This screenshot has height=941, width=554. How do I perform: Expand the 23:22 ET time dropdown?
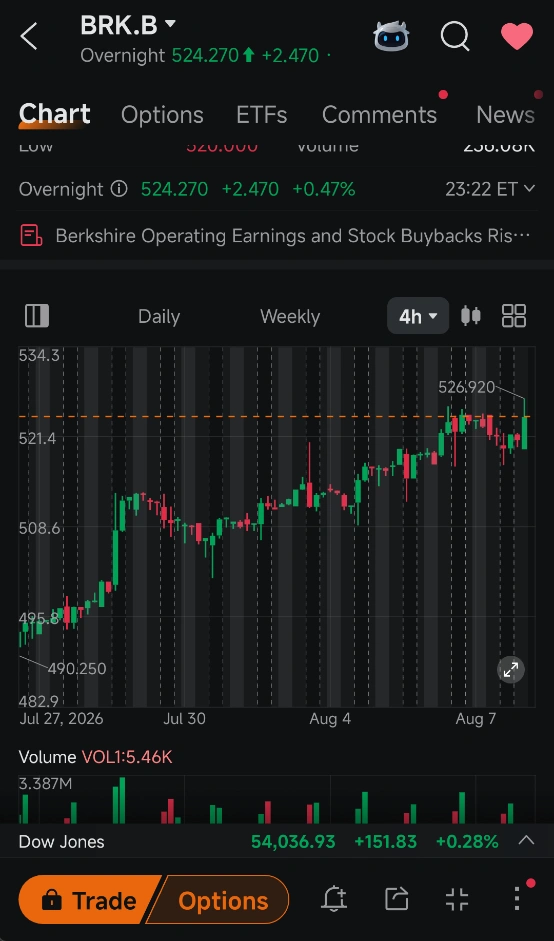point(489,189)
